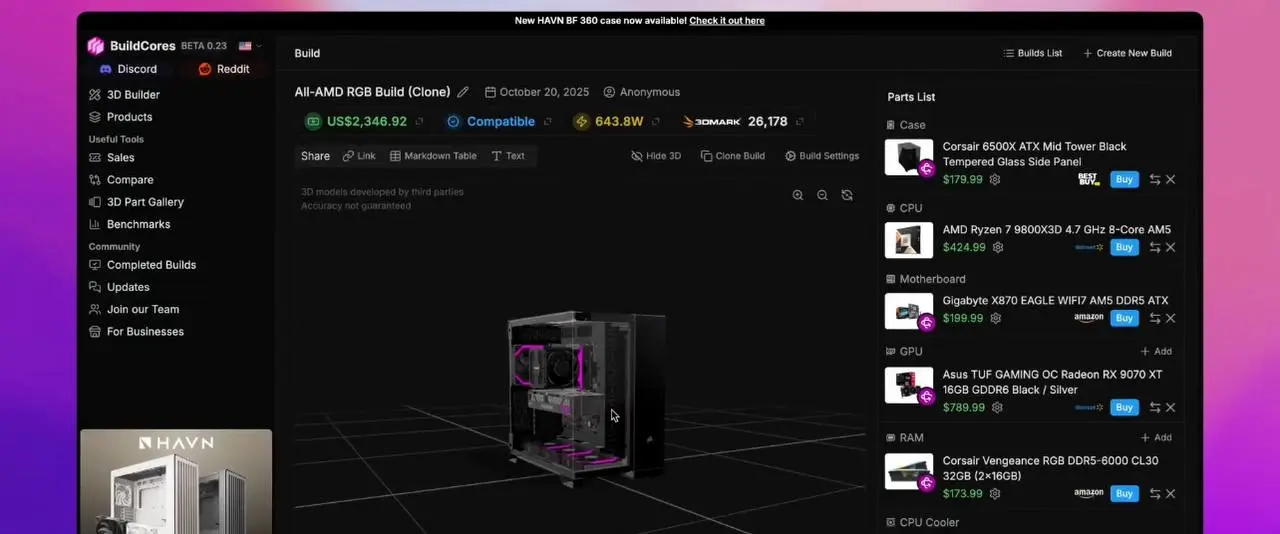This screenshot has width=1280, height=534.
Task: Open settings gear for Corsair 6500X case
Action: tap(995, 180)
